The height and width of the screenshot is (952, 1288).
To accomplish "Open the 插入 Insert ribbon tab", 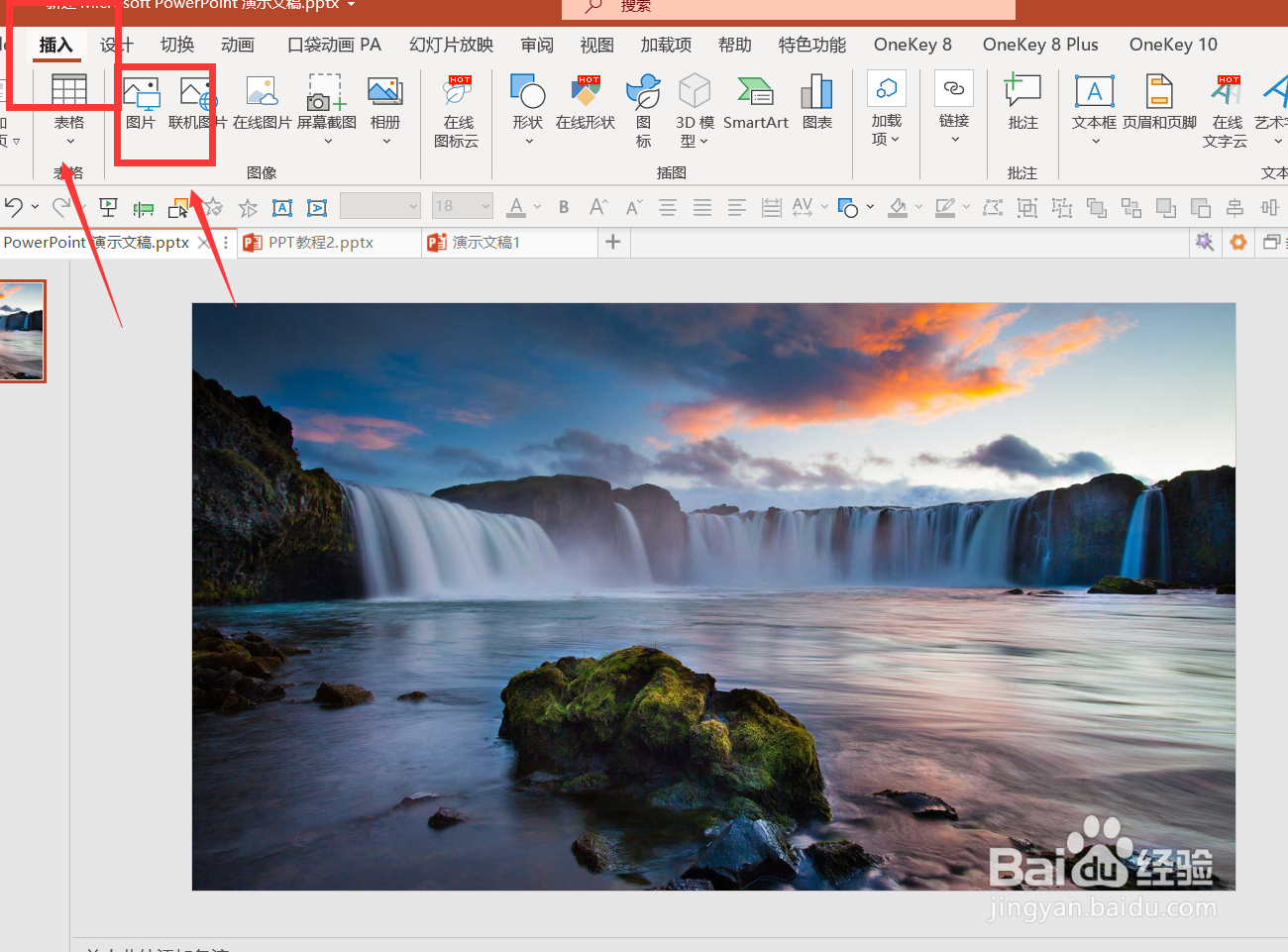I will coord(55,45).
